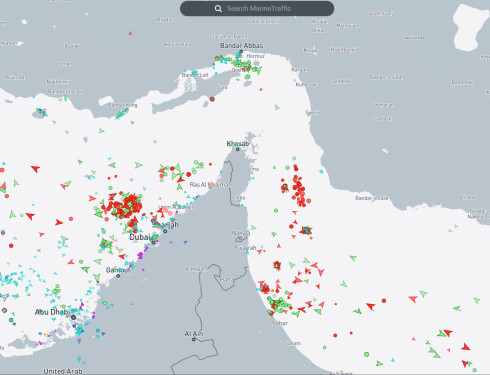Click the Ras Al Khaimah map label
490x375 pixels.
coord(210,185)
